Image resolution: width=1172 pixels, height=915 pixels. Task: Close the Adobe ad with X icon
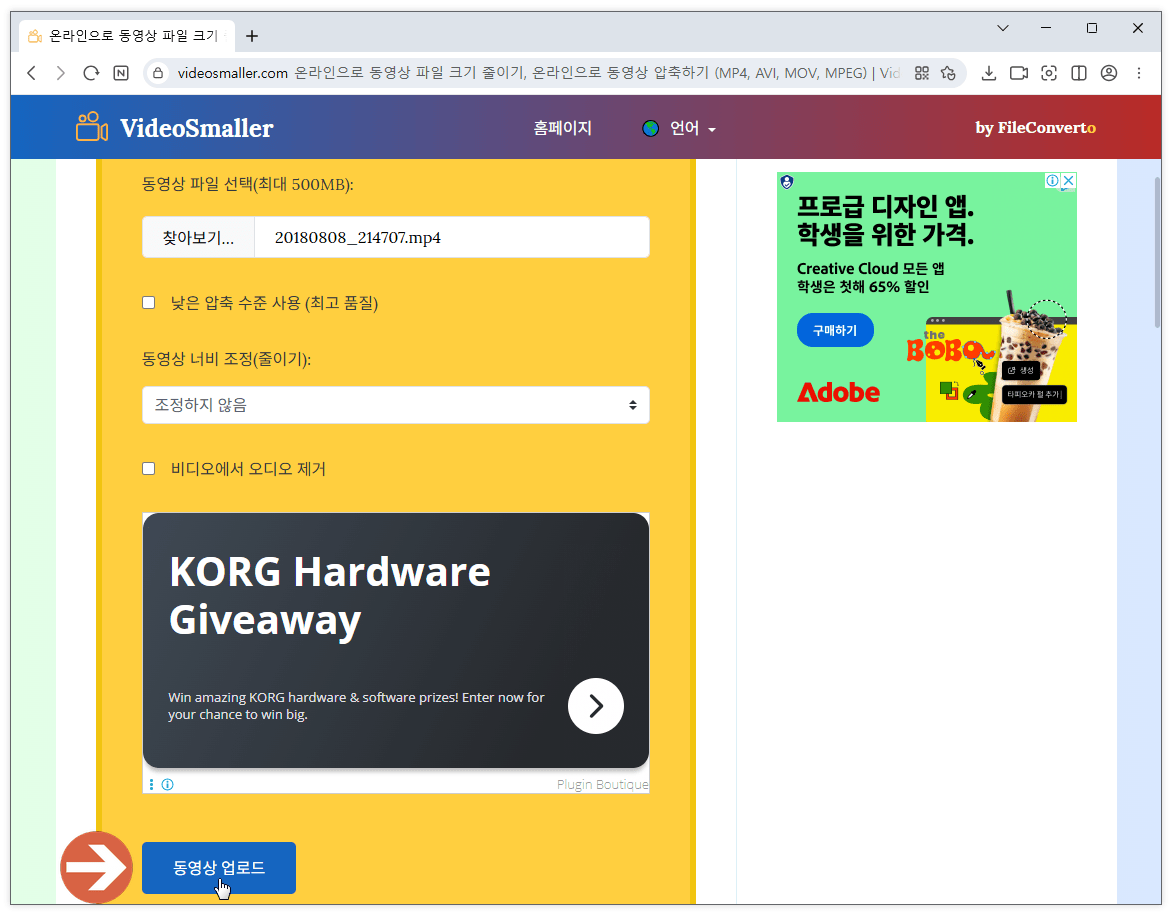(x=1069, y=180)
